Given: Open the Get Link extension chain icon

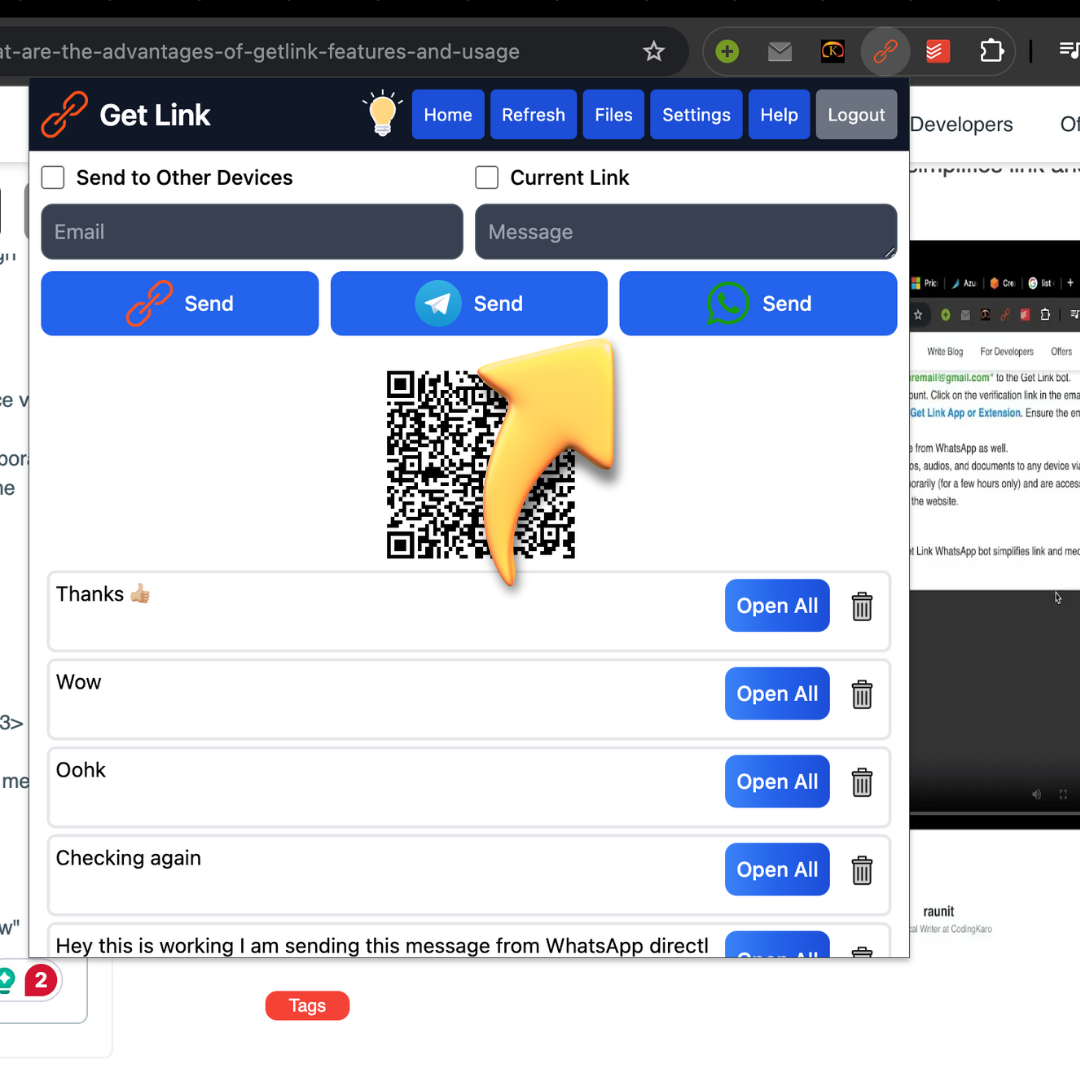Looking at the screenshot, I should point(885,51).
